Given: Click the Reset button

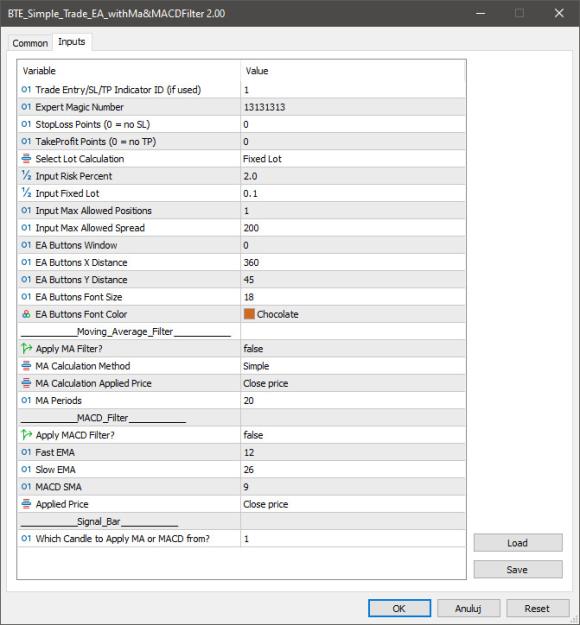Looking at the screenshot, I should point(537,608).
